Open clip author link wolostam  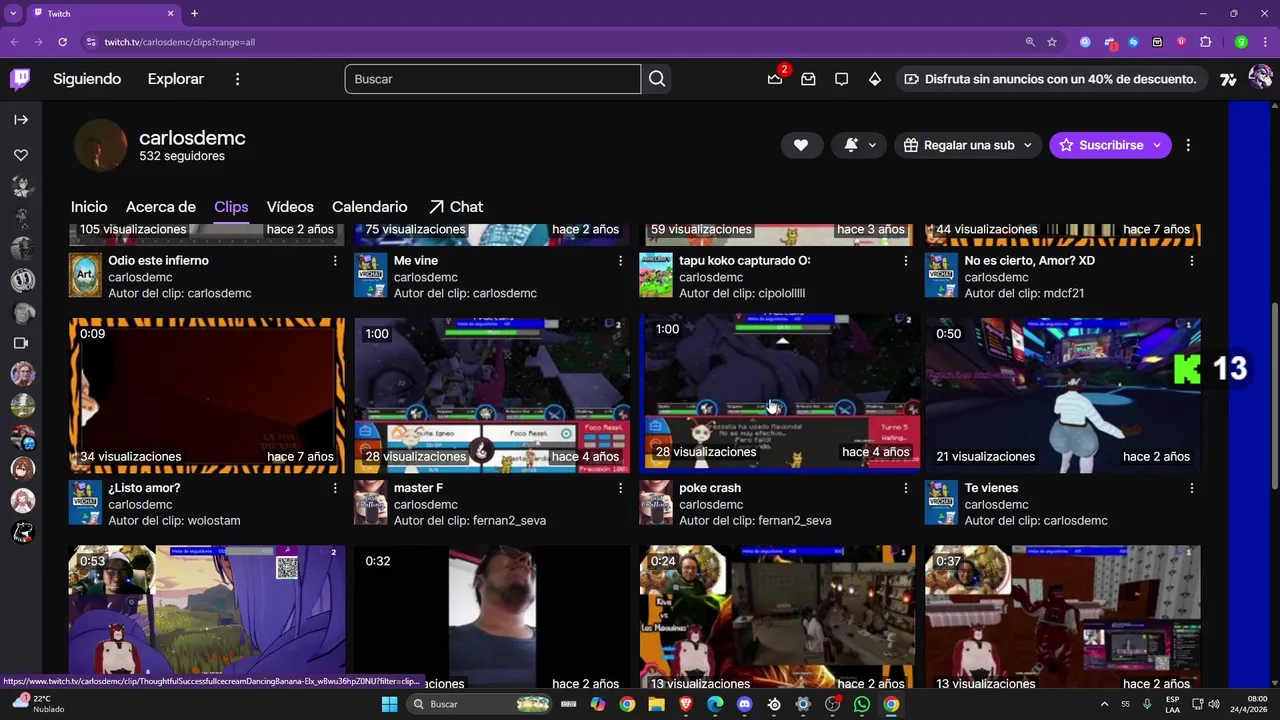click(x=214, y=520)
